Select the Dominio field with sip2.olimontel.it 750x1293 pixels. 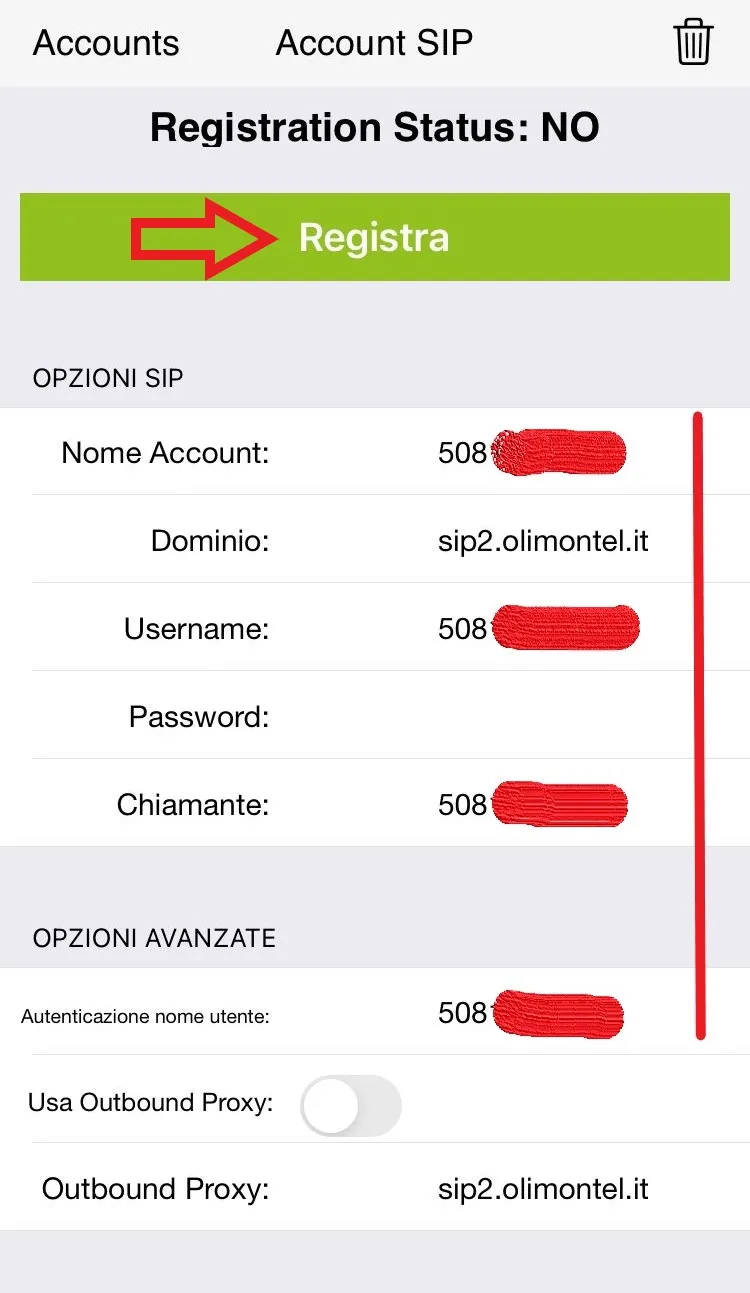click(543, 541)
